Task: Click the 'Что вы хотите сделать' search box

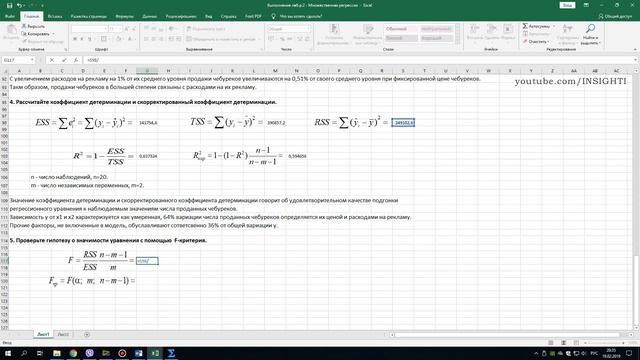Action: [300, 16]
